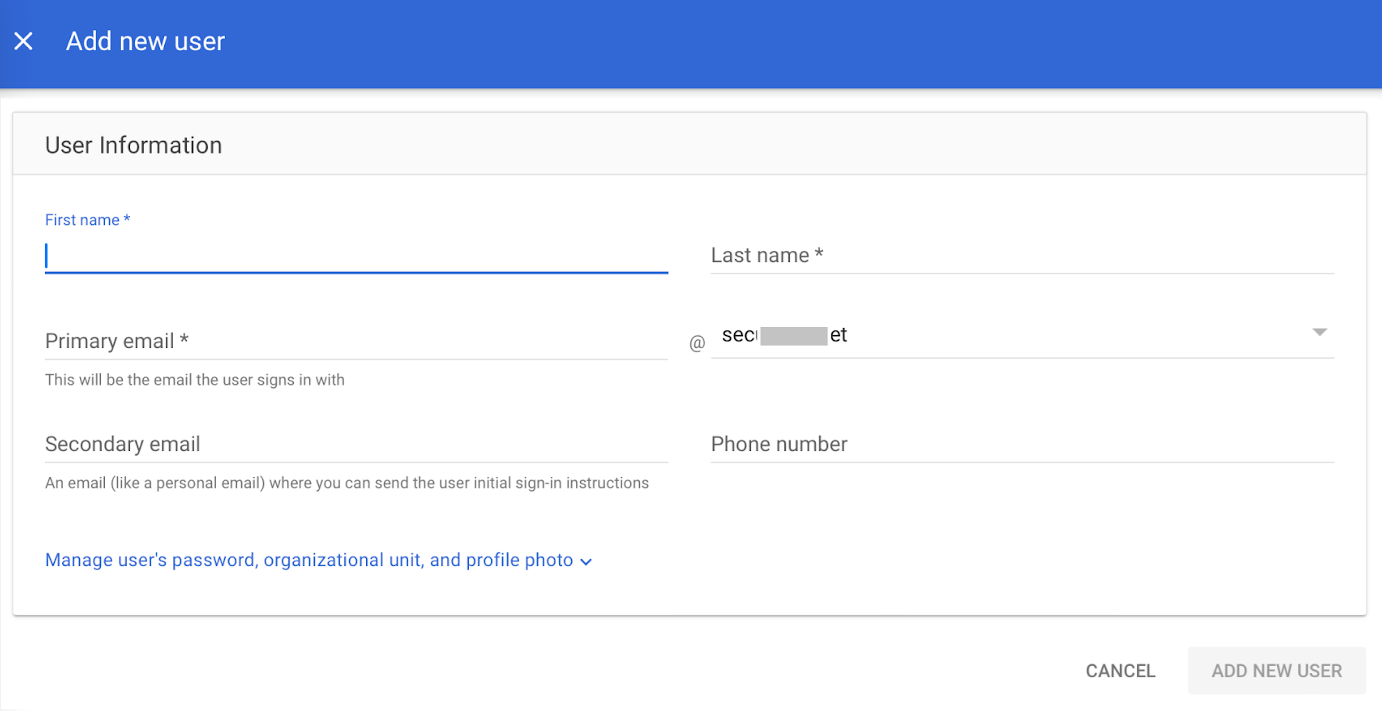Image resolution: width=1382 pixels, height=711 pixels.
Task: Click the secondary email hint about sign-in instructions
Action: 347,483
